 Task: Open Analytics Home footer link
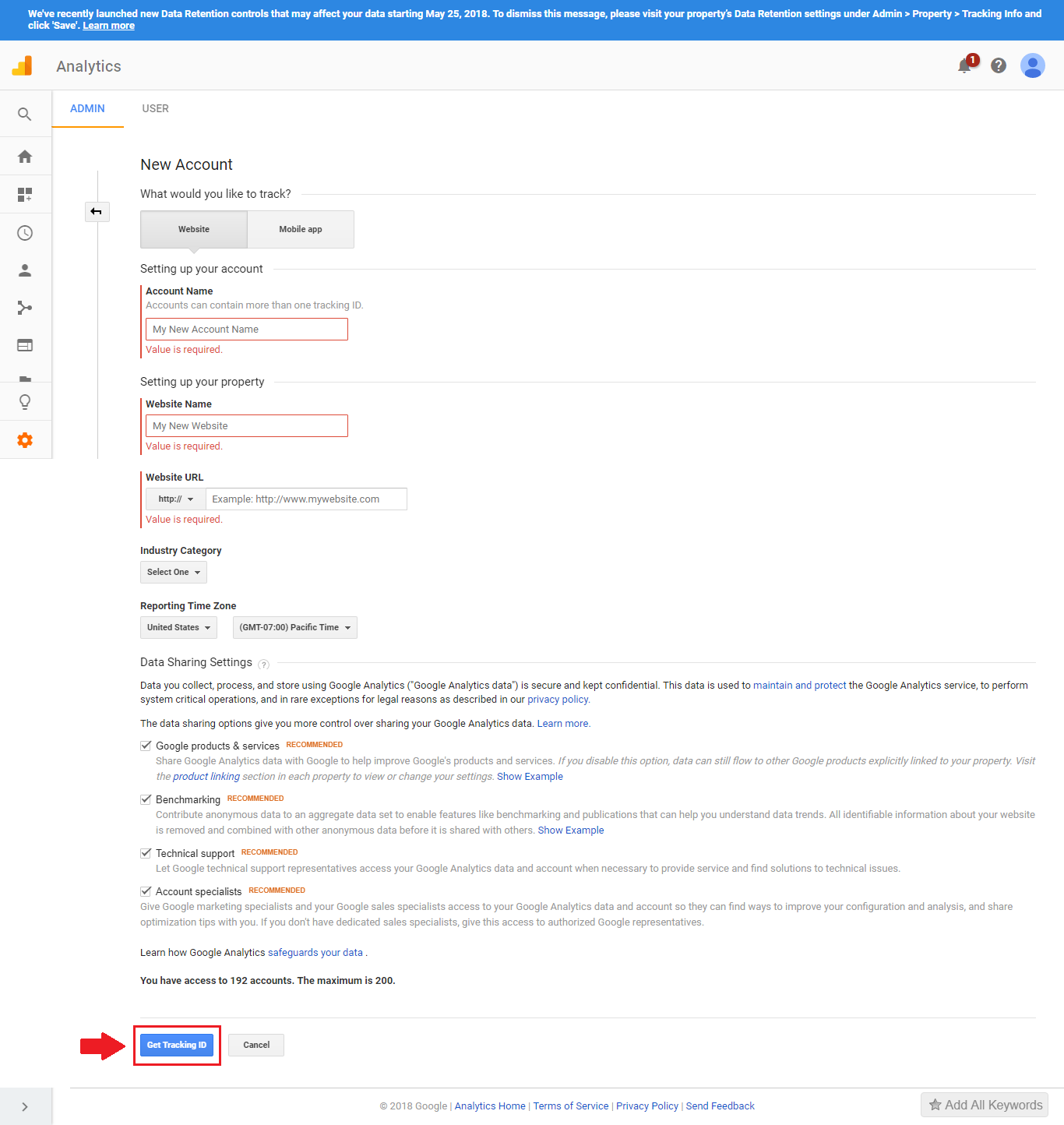[x=490, y=1106]
